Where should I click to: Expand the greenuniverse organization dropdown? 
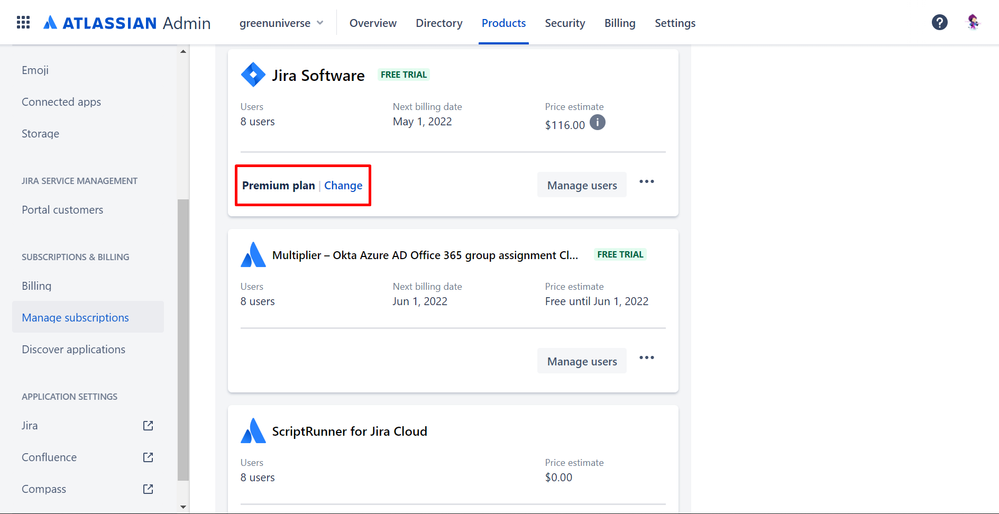(282, 23)
